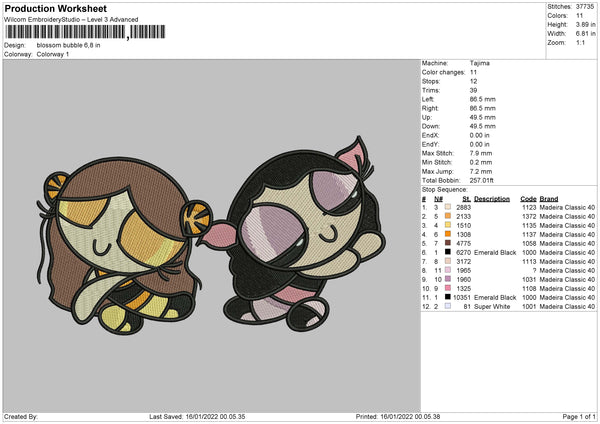Click stitch count 81 in row 12
This screenshot has height=424, width=600.
[x=467, y=306]
